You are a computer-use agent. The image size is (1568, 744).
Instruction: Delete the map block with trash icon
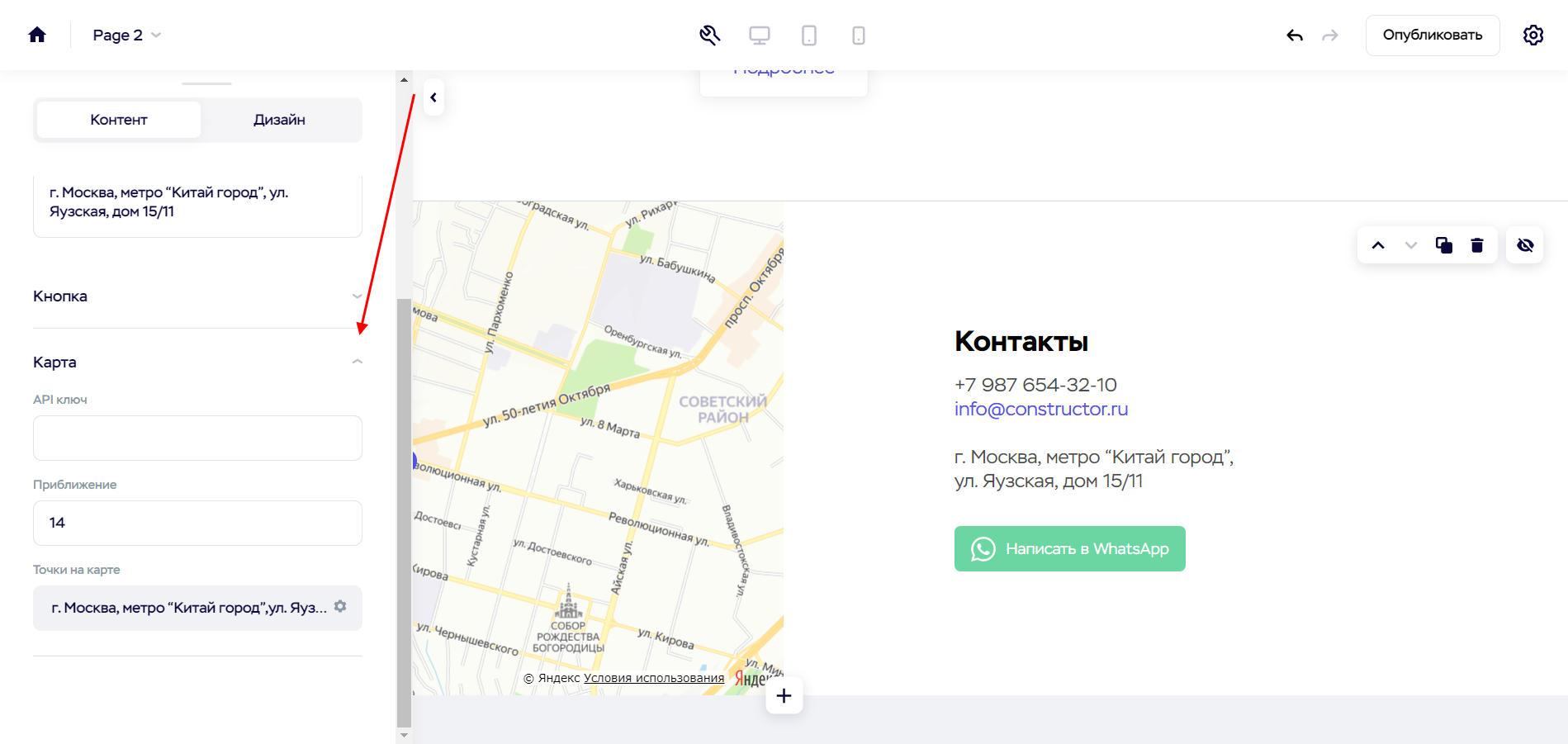point(1477,244)
